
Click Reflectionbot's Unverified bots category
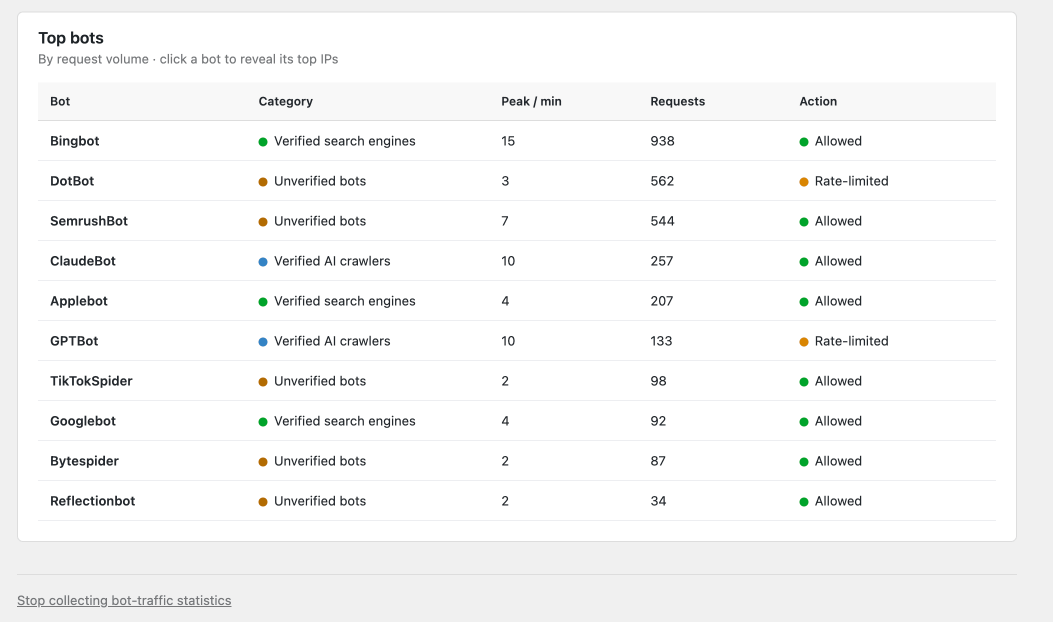[x=312, y=501]
